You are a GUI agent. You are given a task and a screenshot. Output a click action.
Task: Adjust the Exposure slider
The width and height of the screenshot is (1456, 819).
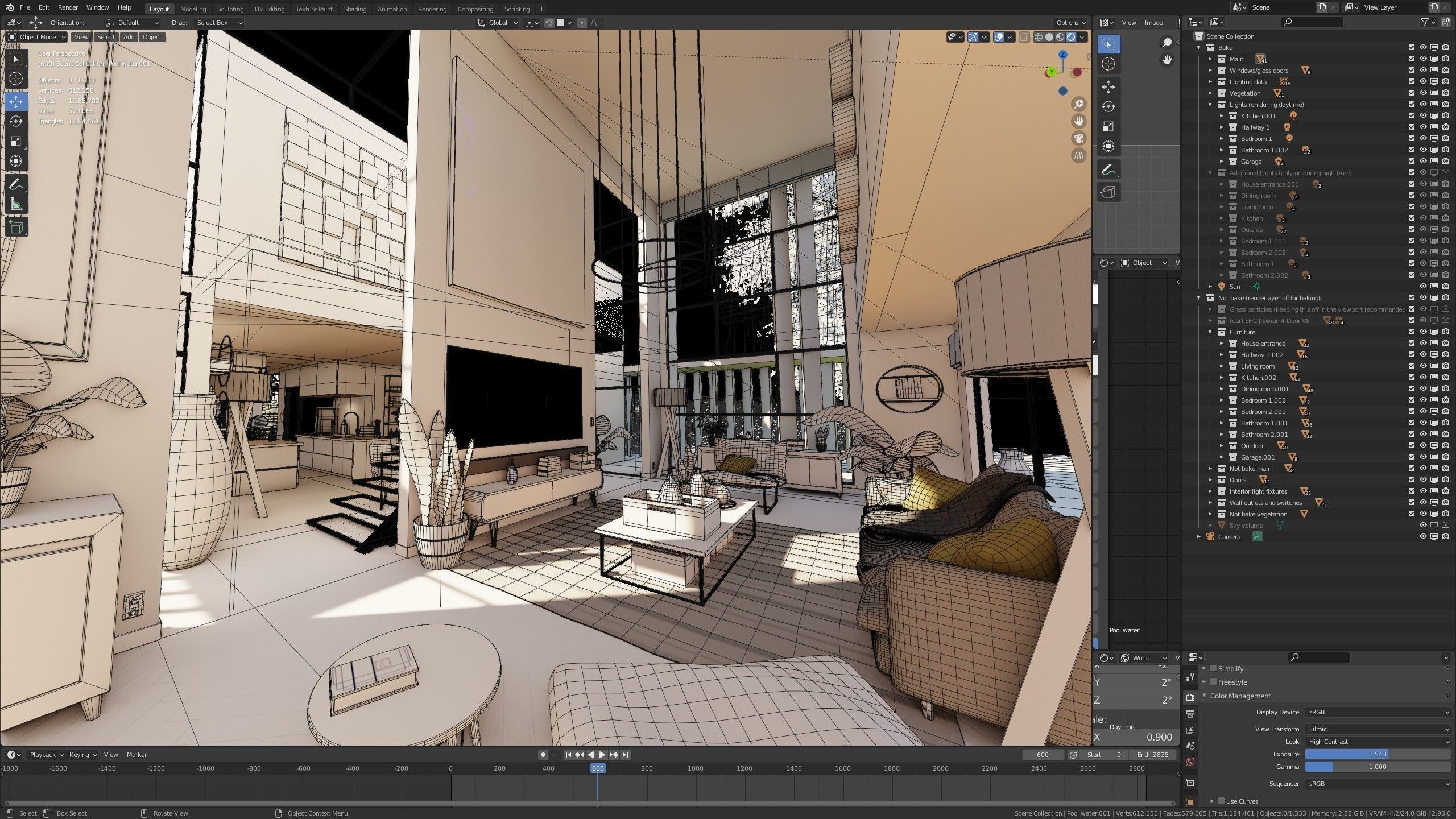point(1378,754)
